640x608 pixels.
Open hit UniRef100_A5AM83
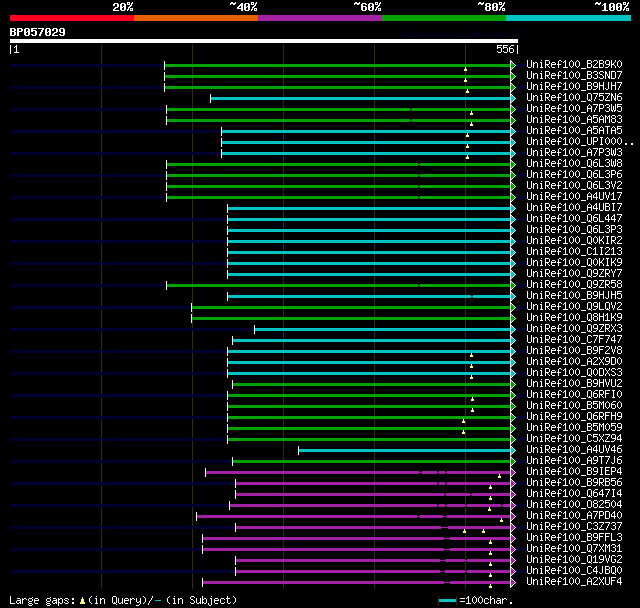point(574,120)
